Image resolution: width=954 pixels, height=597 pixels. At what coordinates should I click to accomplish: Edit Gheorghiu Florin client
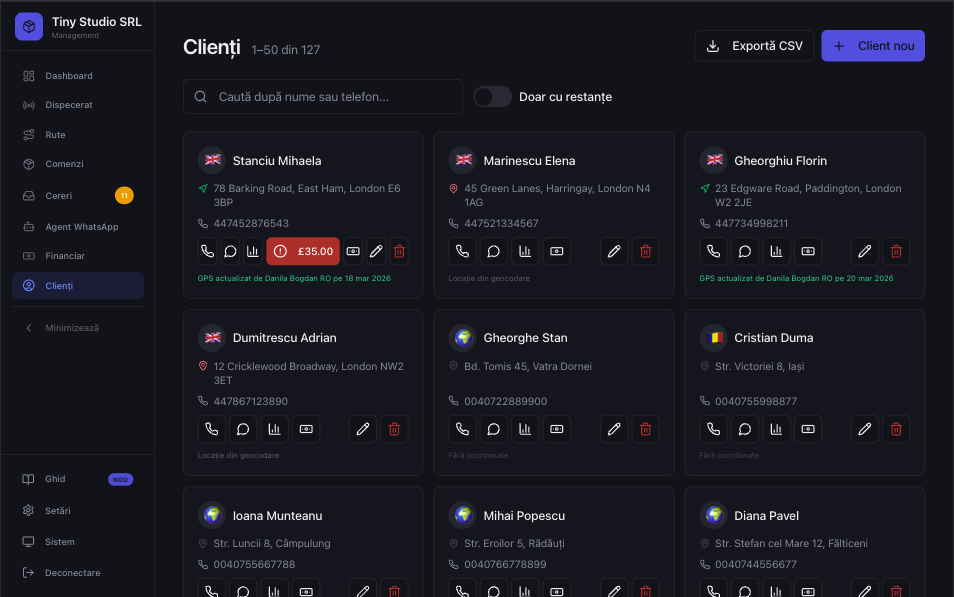865,251
